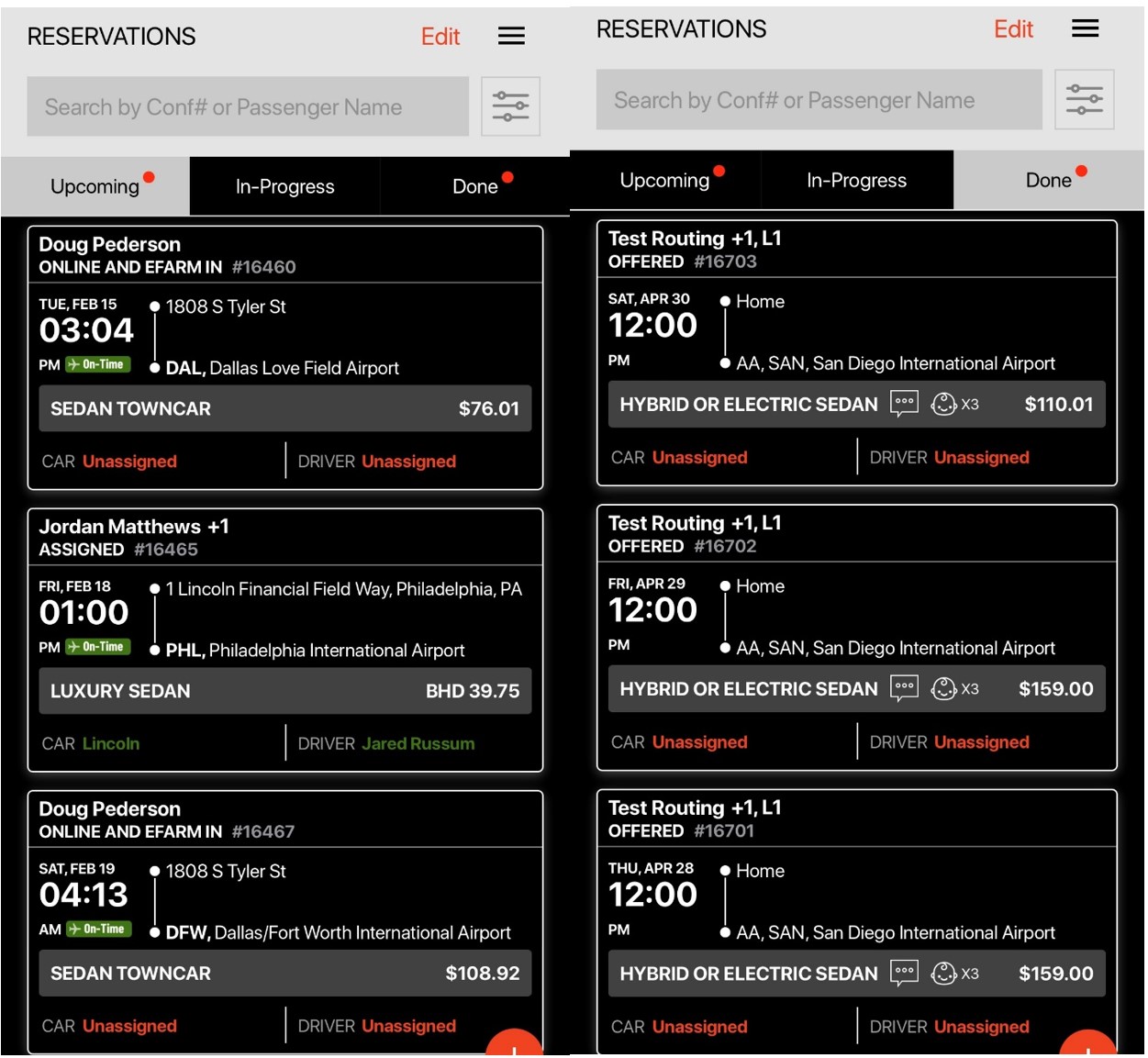Image resolution: width=1148 pixels, height=1058 pixels.
Task: Tap Edit above the Test Routing reservations
Action: [1013, 29]
